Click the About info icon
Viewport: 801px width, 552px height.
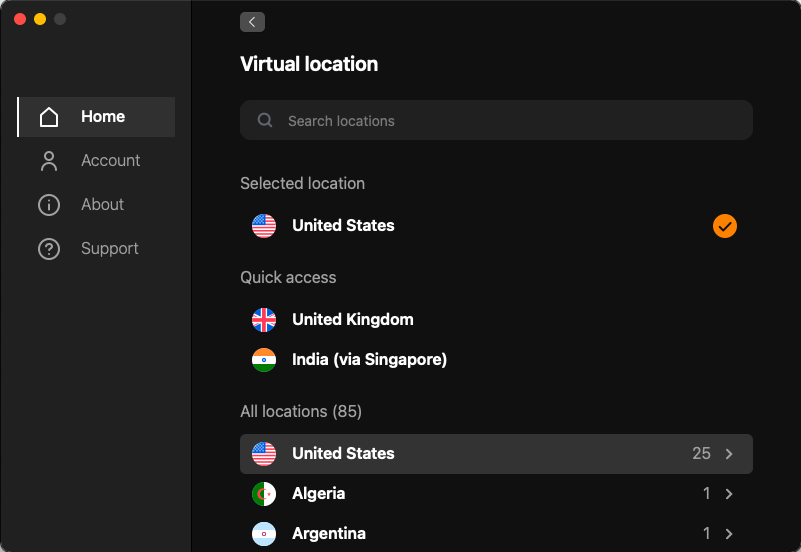click(x=49, y=205)
